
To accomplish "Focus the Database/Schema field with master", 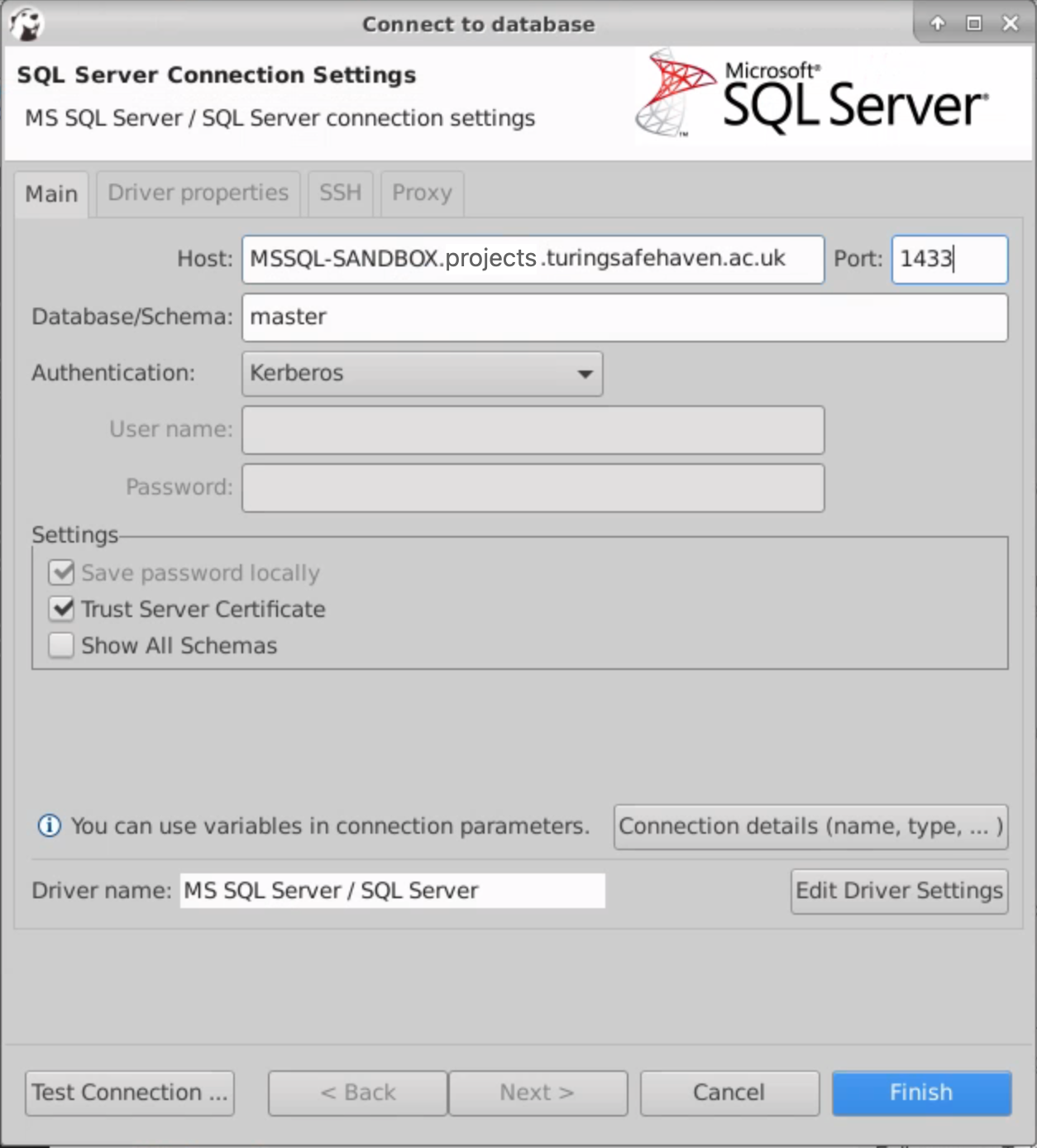I will (x=624, y=318).
